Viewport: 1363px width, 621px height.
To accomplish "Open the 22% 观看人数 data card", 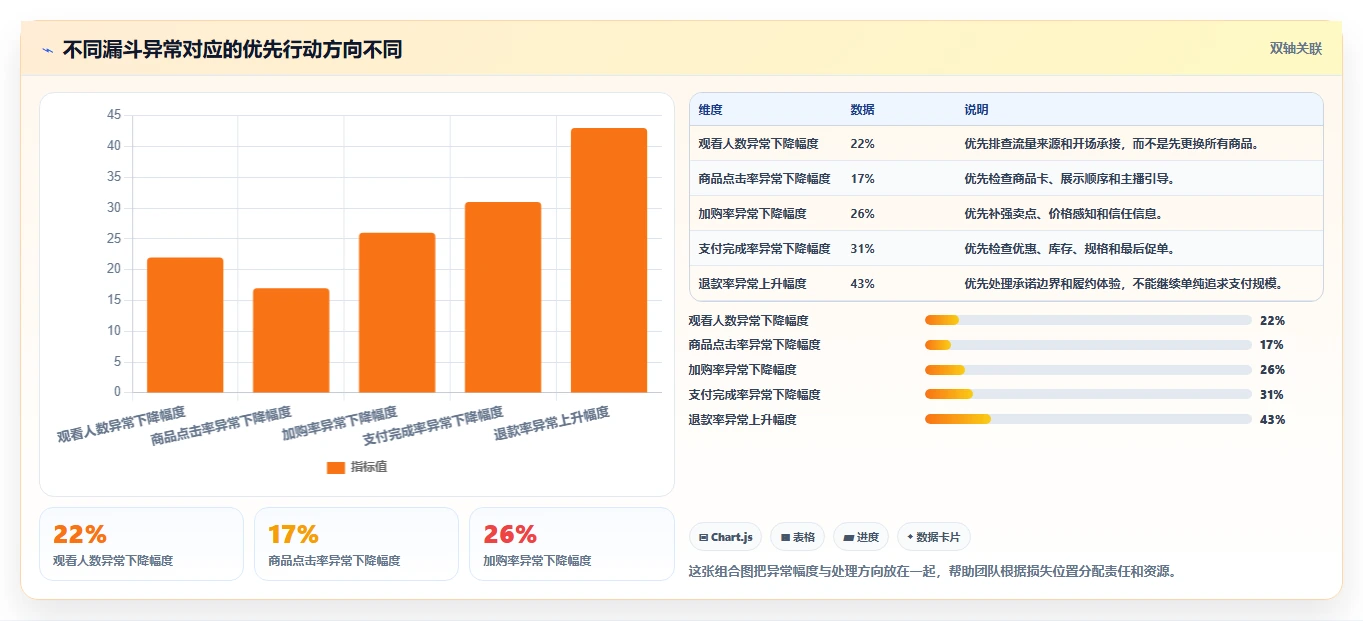I will click(x=141, y=544).
